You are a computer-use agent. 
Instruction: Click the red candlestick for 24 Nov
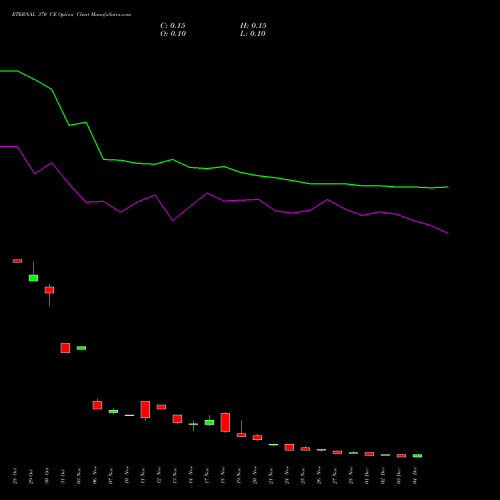click(x=289, y=447)
